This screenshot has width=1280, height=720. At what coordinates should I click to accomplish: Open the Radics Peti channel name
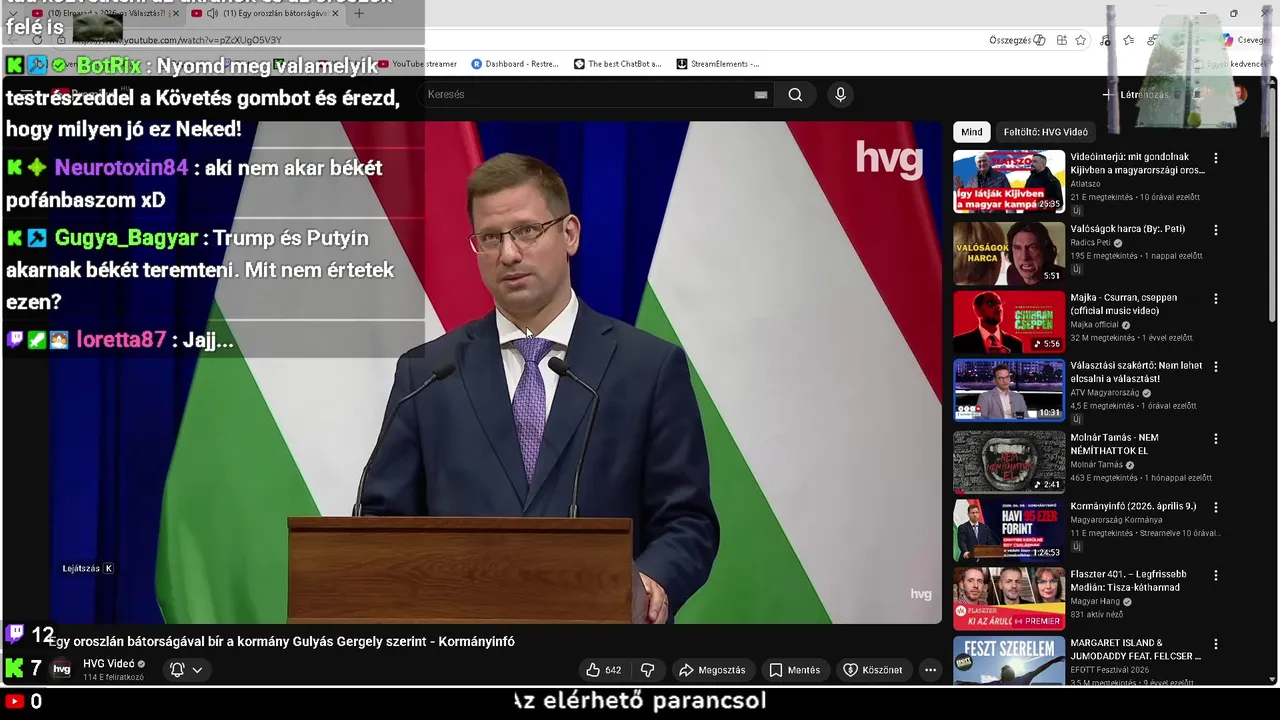pos(1091,243)
